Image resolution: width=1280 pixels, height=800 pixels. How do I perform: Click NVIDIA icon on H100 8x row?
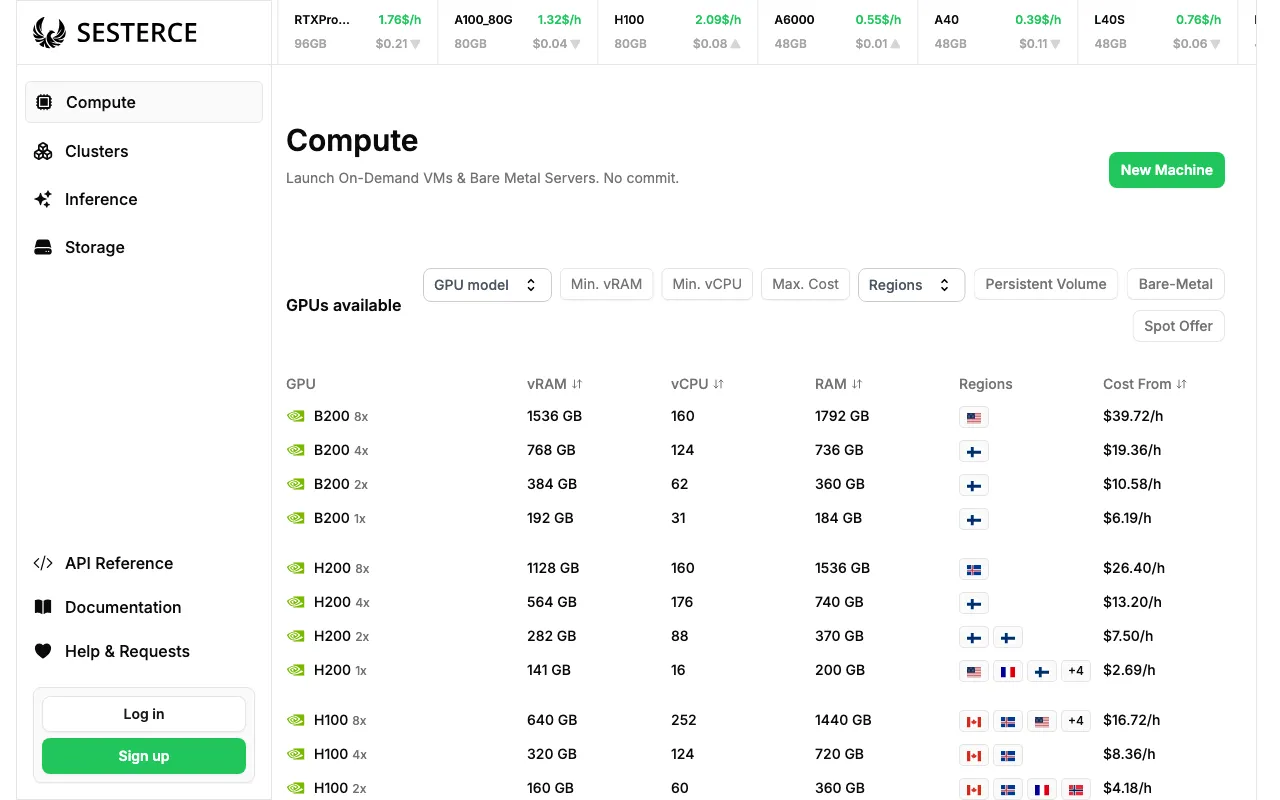pyautogui.click(x=295, y=720)
